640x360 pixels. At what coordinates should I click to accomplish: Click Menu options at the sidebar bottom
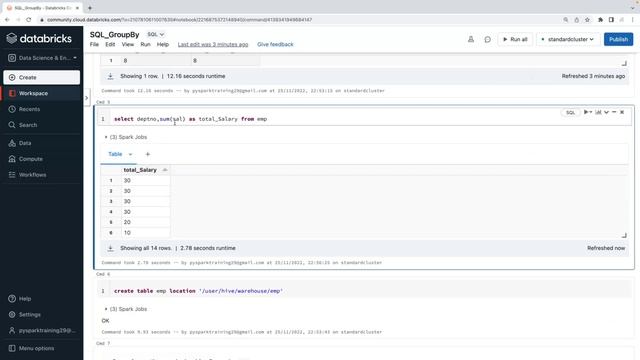[36, 348]
